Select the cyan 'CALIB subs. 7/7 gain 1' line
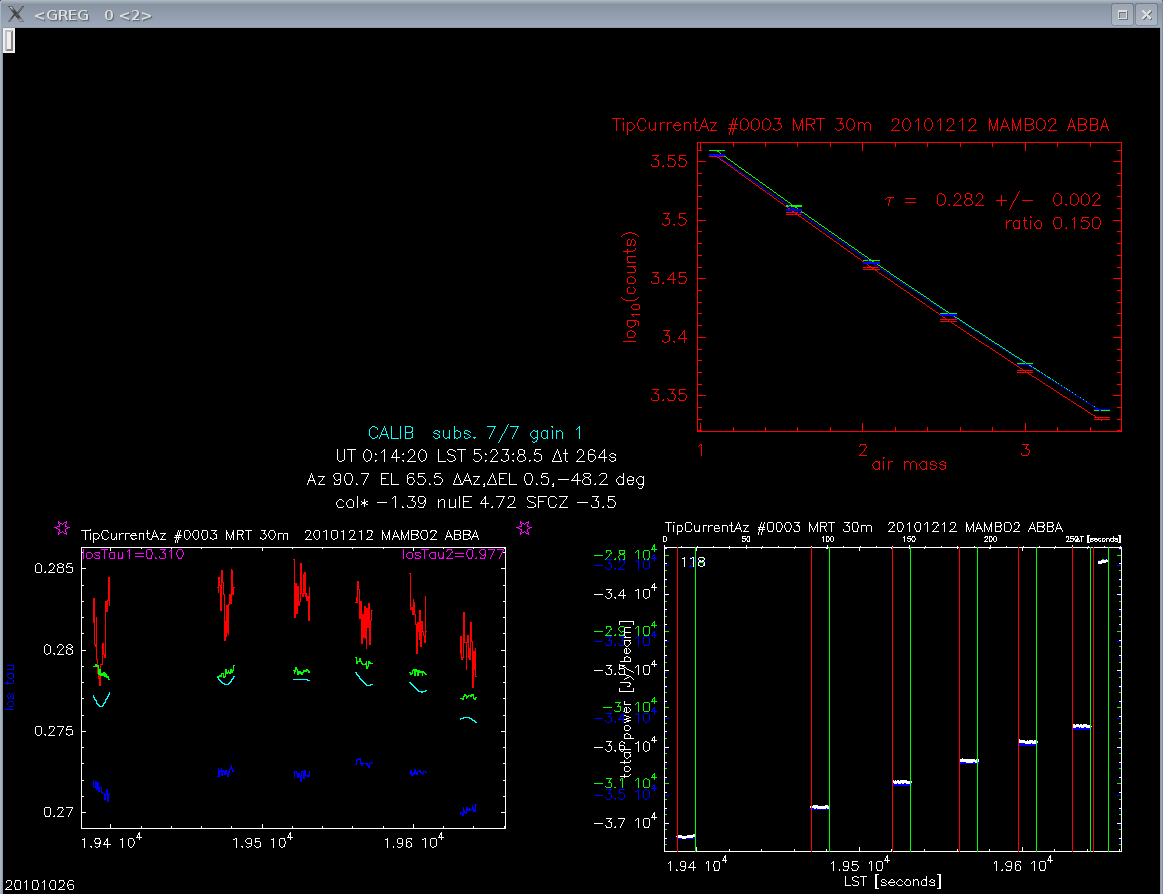 tap(475, 433)
